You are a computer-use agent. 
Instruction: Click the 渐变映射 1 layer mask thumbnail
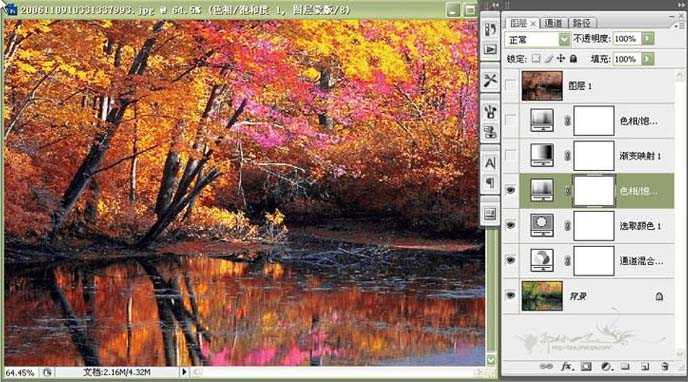coord(594,156)
